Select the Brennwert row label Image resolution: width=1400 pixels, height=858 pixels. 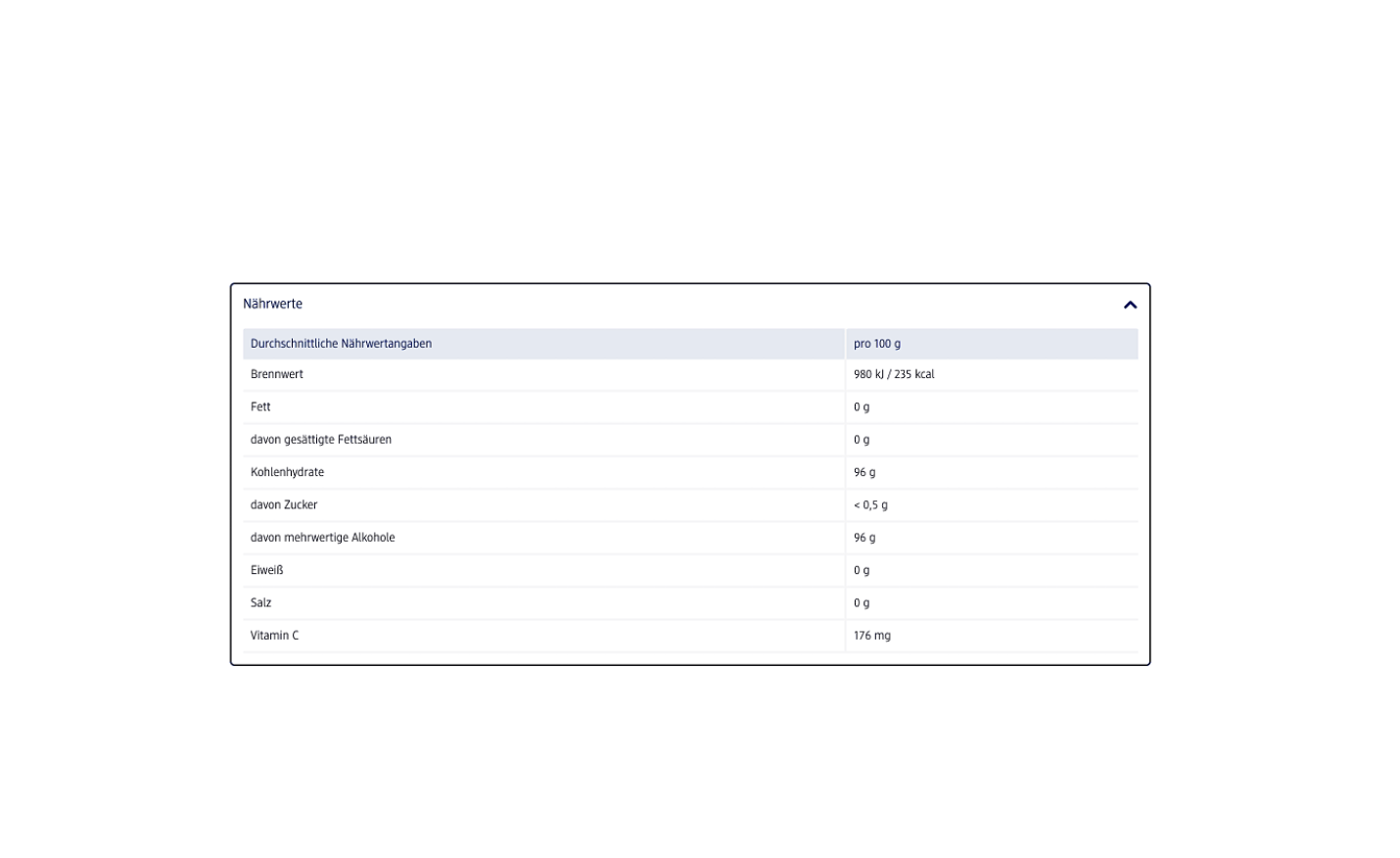click(277, 374)
